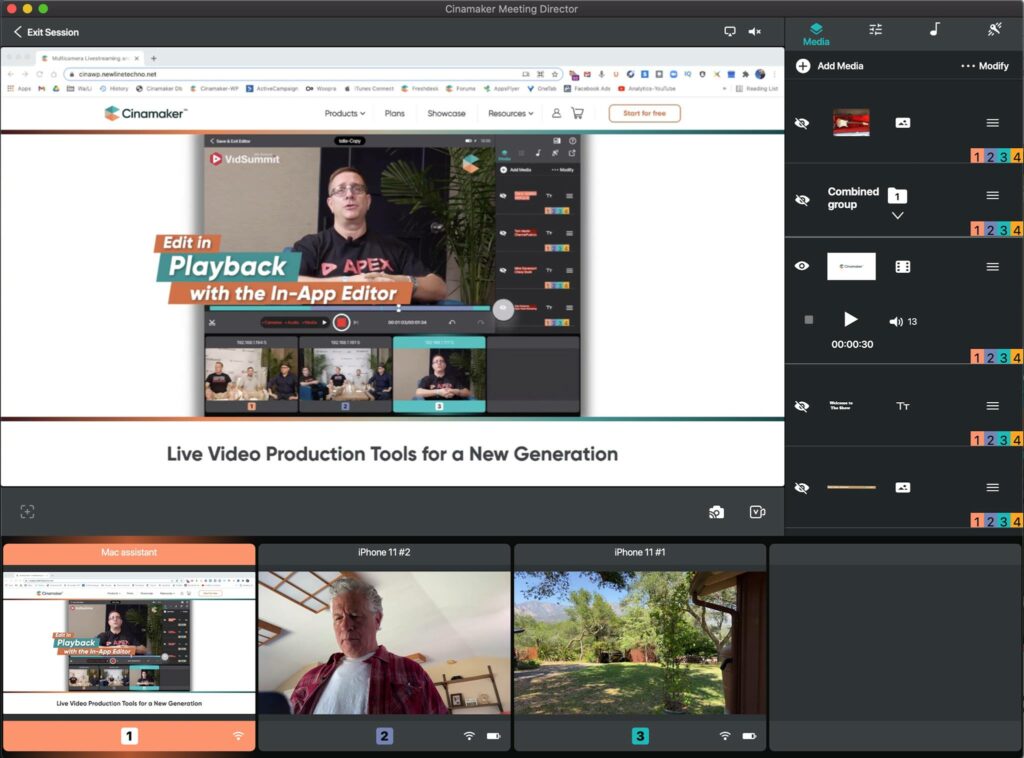Viewport: 1024px width, 758px height.
Task: Click the Wi-Fi icon under iPhone 11 #1
Action: click(x=725, y=736)
